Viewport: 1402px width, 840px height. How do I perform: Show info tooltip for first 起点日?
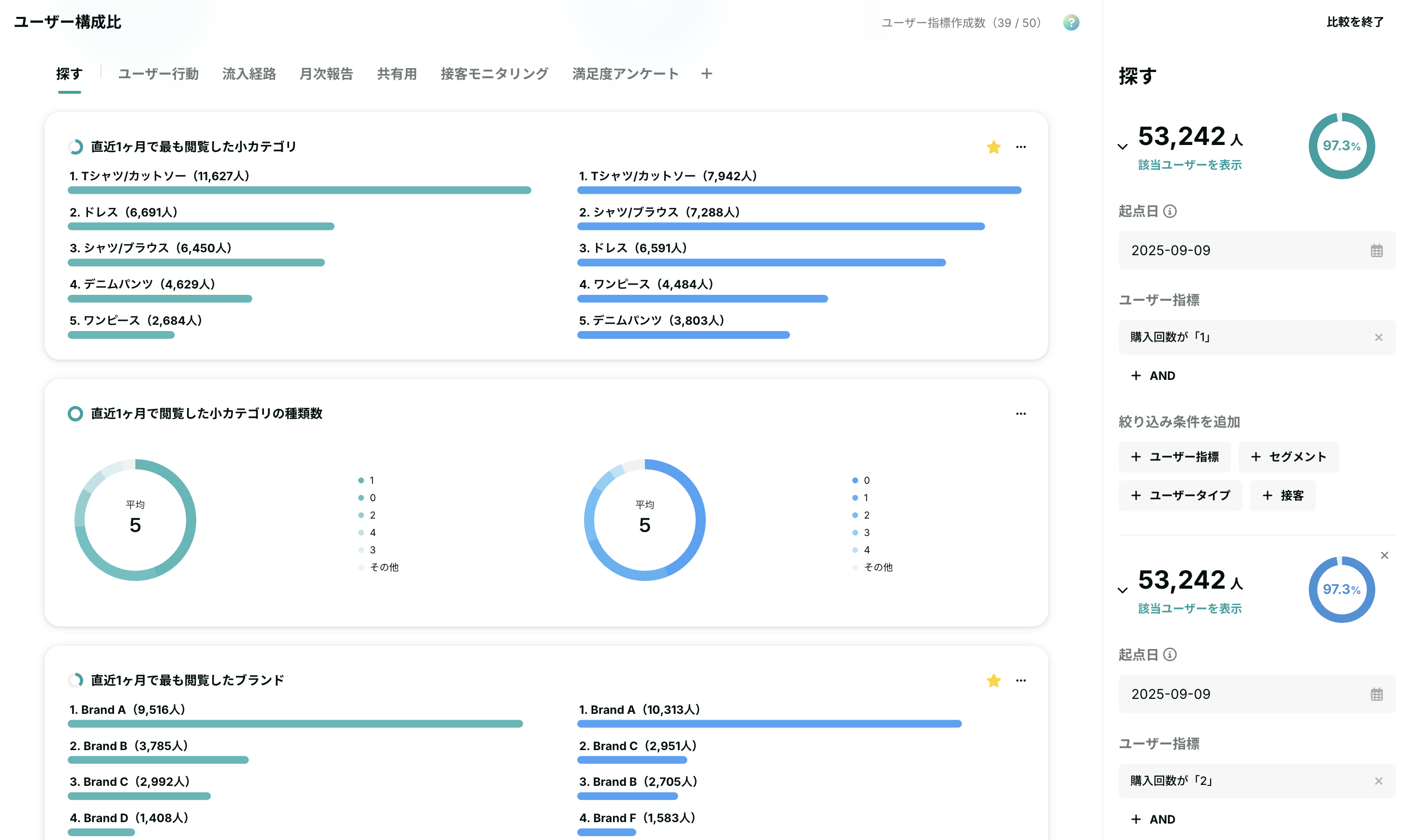[1170, 211]
